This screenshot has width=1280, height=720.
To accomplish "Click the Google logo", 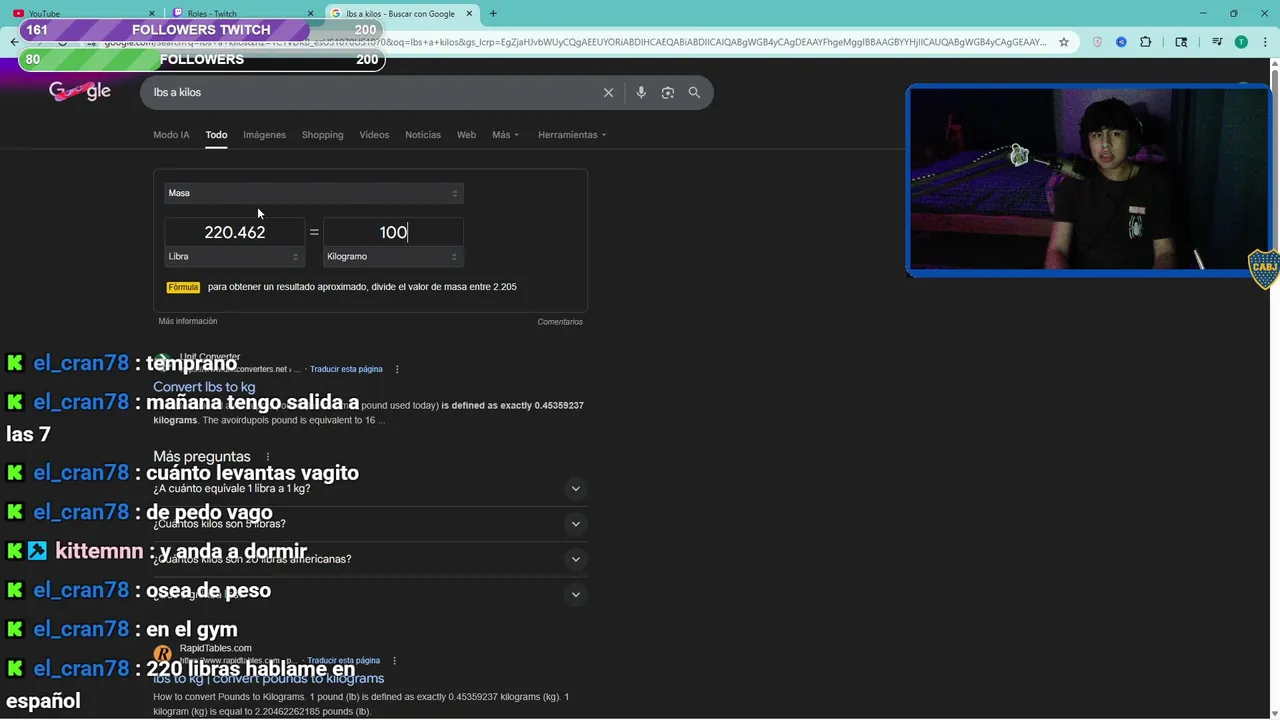I will click(x=80, y=91).
